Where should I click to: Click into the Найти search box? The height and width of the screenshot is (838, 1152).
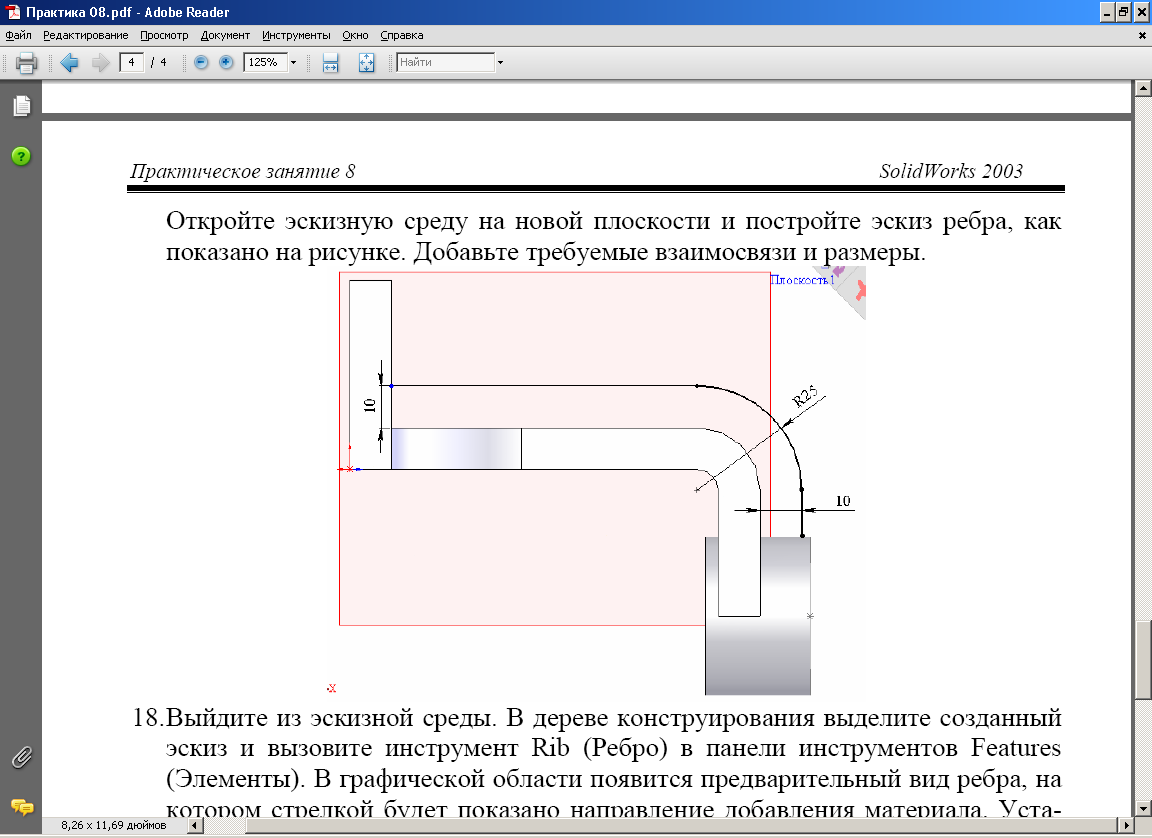[445, 62]
